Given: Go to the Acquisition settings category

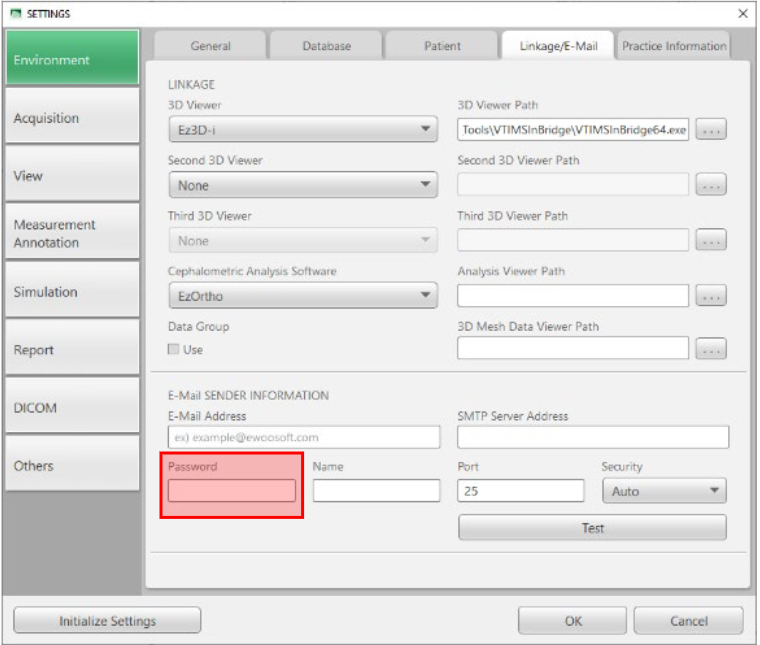Looking at the screenshot, I should tap(71, 118).
